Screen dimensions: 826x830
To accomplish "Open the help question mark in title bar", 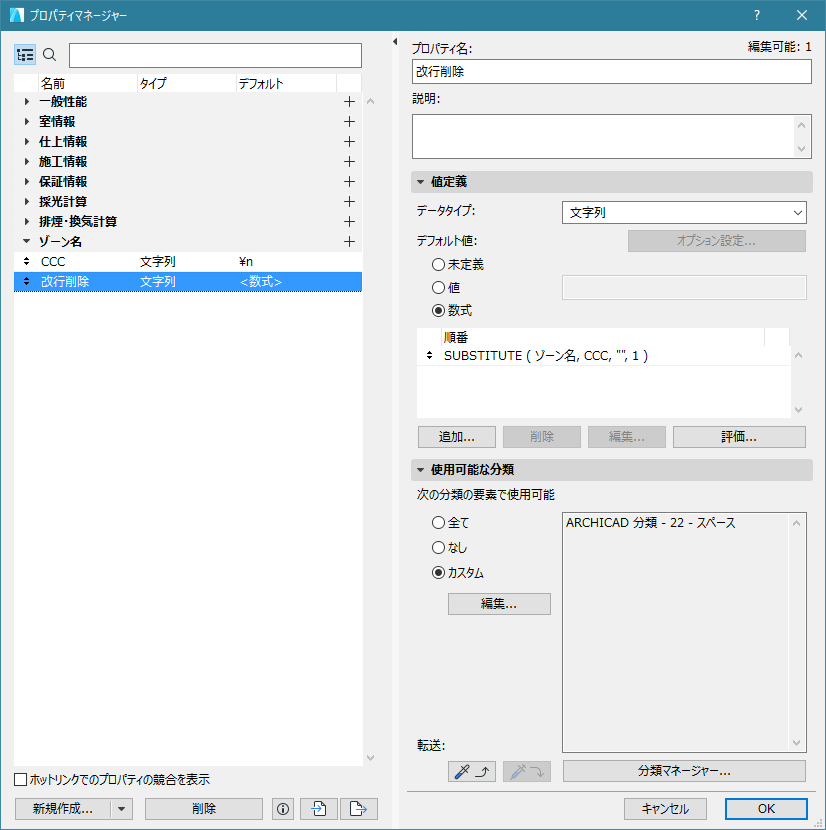I will (757, 15).
